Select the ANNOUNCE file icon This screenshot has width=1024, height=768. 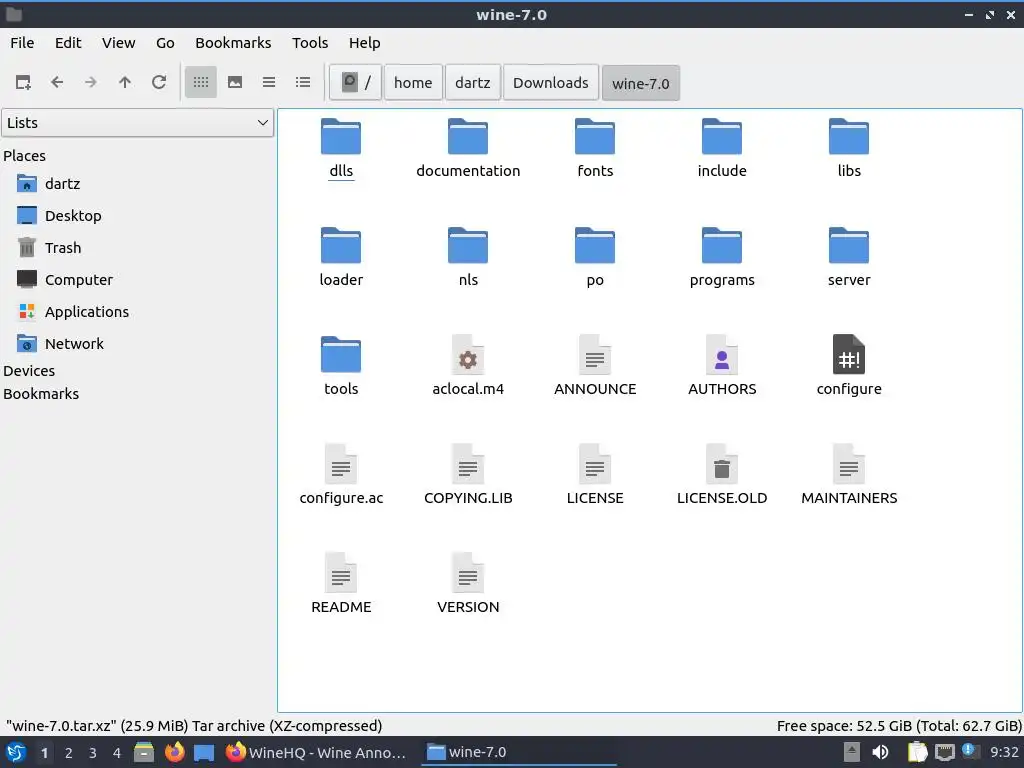point(595,355)
